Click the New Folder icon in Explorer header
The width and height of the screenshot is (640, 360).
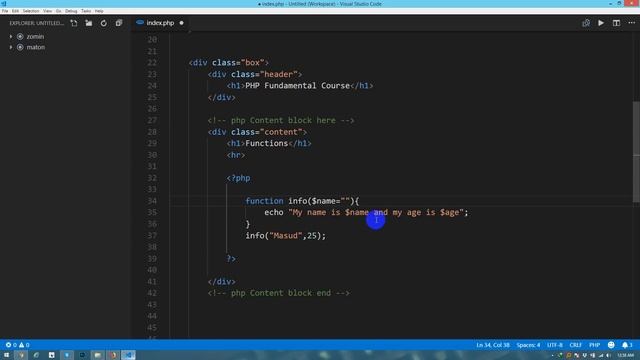click(89, 23)
